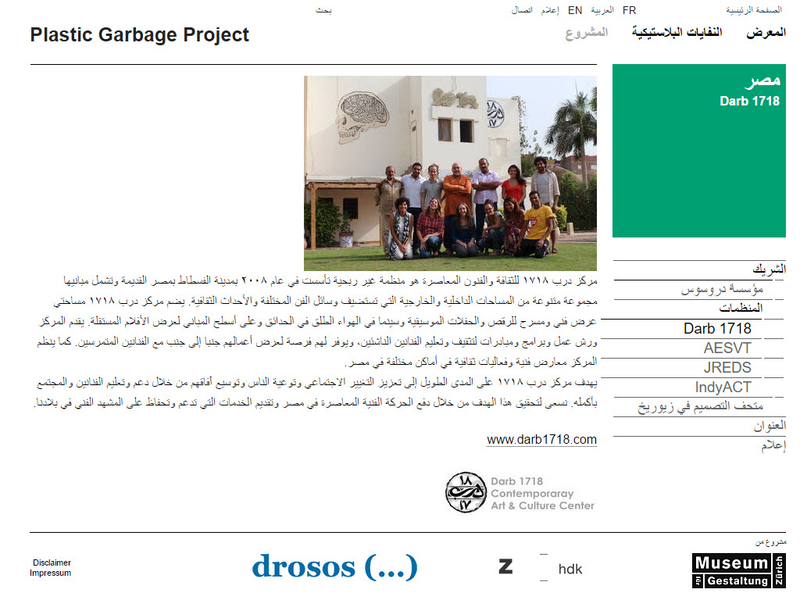Screen dimensions: 800x600
Task: Click the zhdk logo at the bottom
Action: [539, 566]
